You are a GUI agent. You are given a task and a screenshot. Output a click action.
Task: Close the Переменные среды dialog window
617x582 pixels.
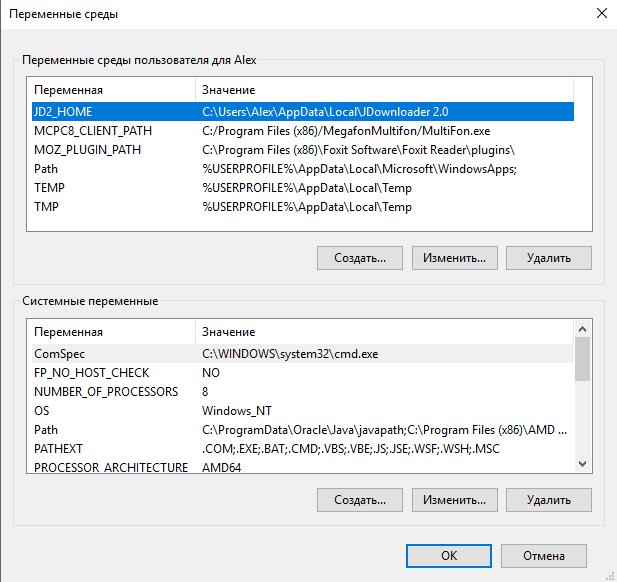click(601, 15)
